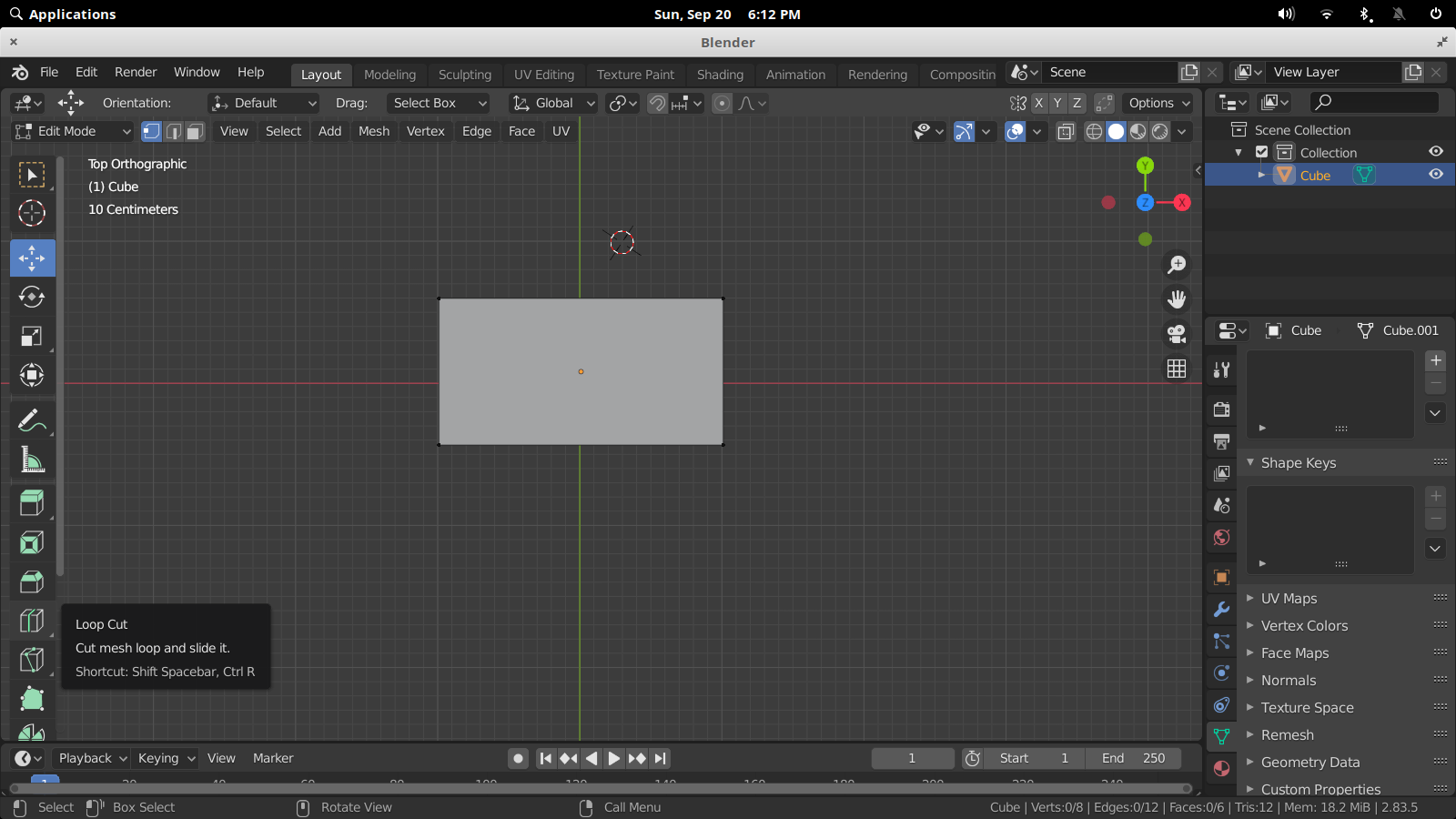
Task: Open the Orientation dropdown showing Default
Action: [x=263, y=103]
